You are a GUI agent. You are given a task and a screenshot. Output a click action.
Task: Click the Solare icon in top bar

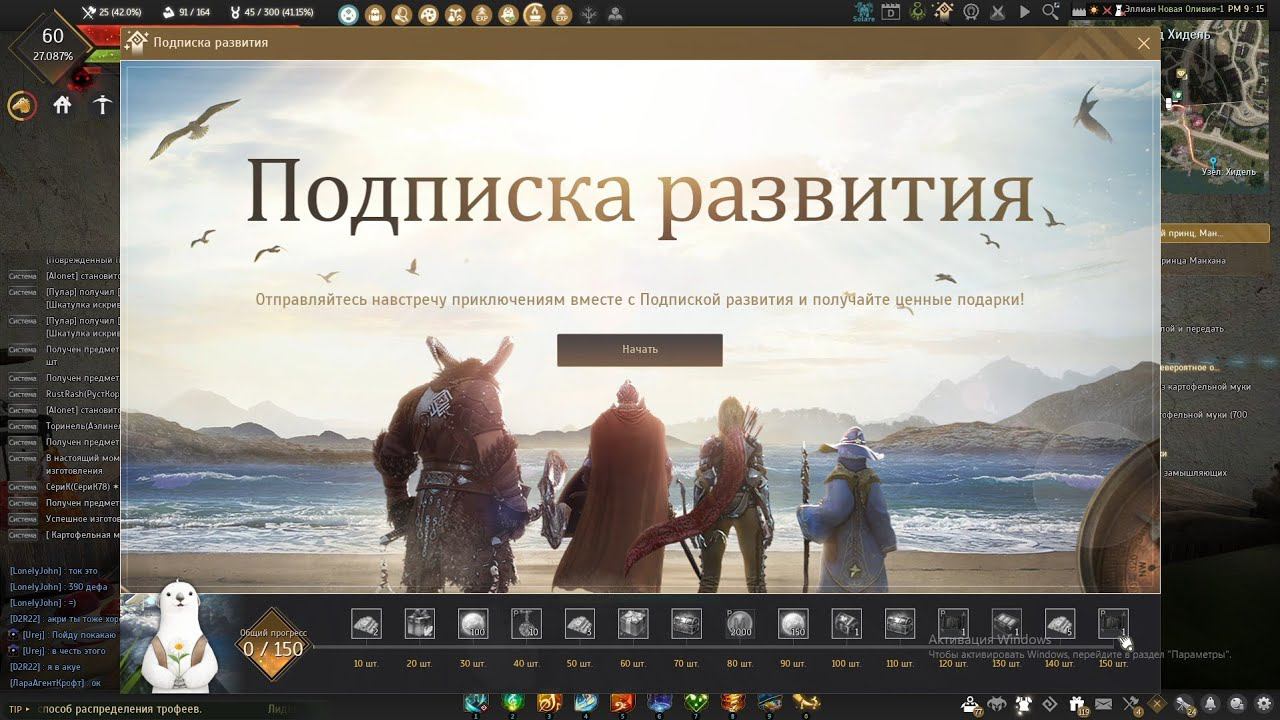863,13
